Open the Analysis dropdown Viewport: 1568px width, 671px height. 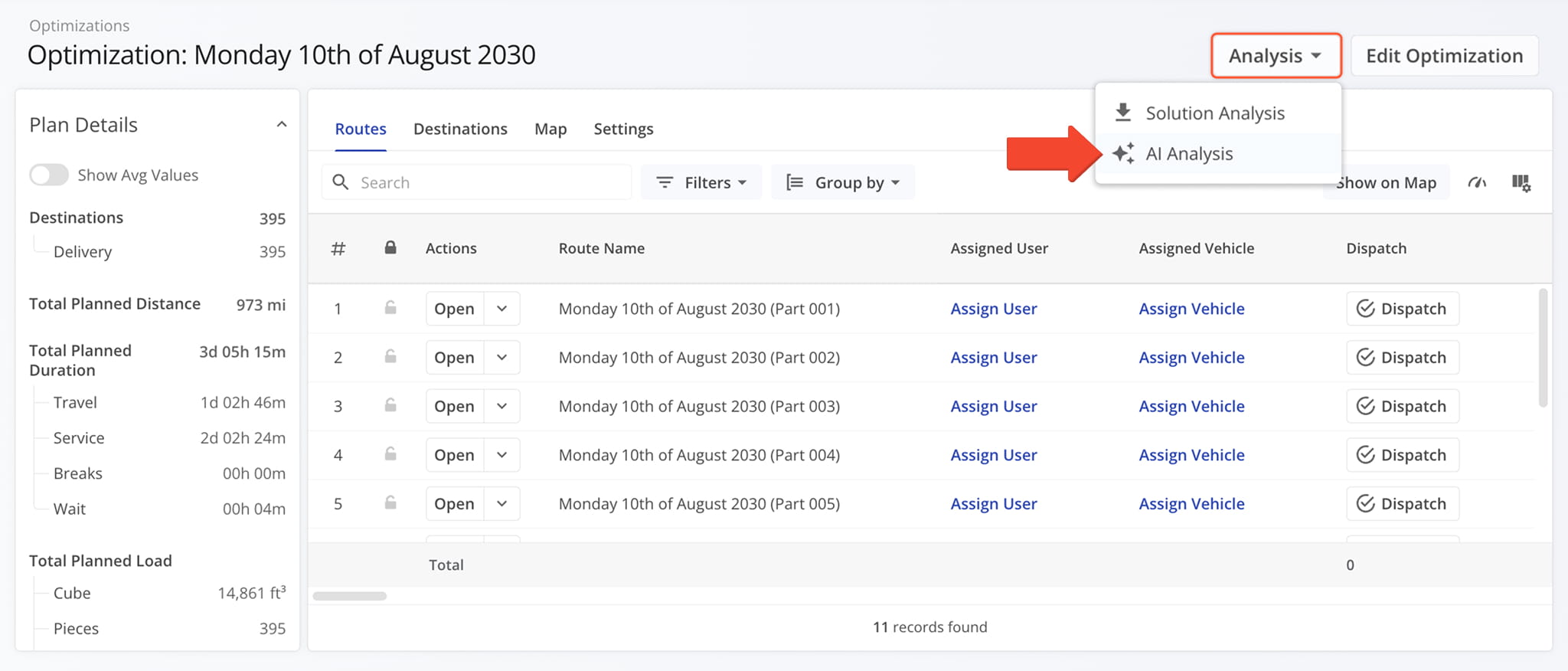point(1276,55)
